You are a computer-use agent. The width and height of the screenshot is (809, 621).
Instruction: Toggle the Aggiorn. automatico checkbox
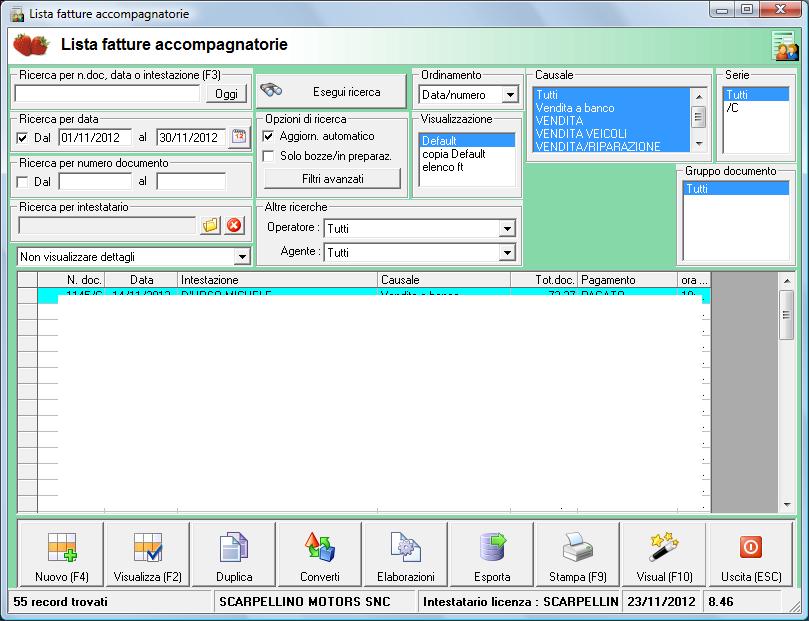point(268,136)
